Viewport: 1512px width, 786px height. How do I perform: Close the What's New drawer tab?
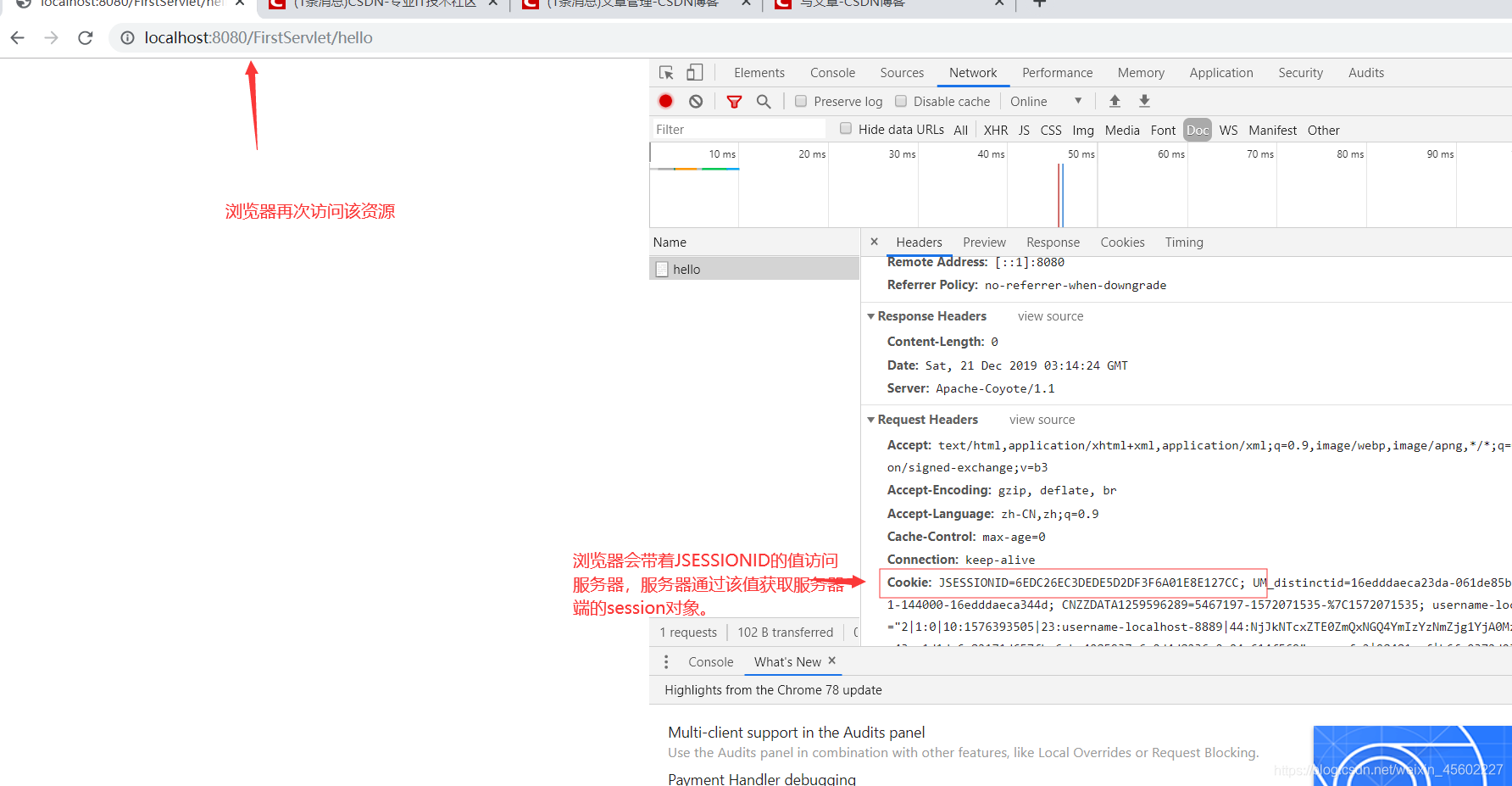pyautogui.click(x=831, y=661)
